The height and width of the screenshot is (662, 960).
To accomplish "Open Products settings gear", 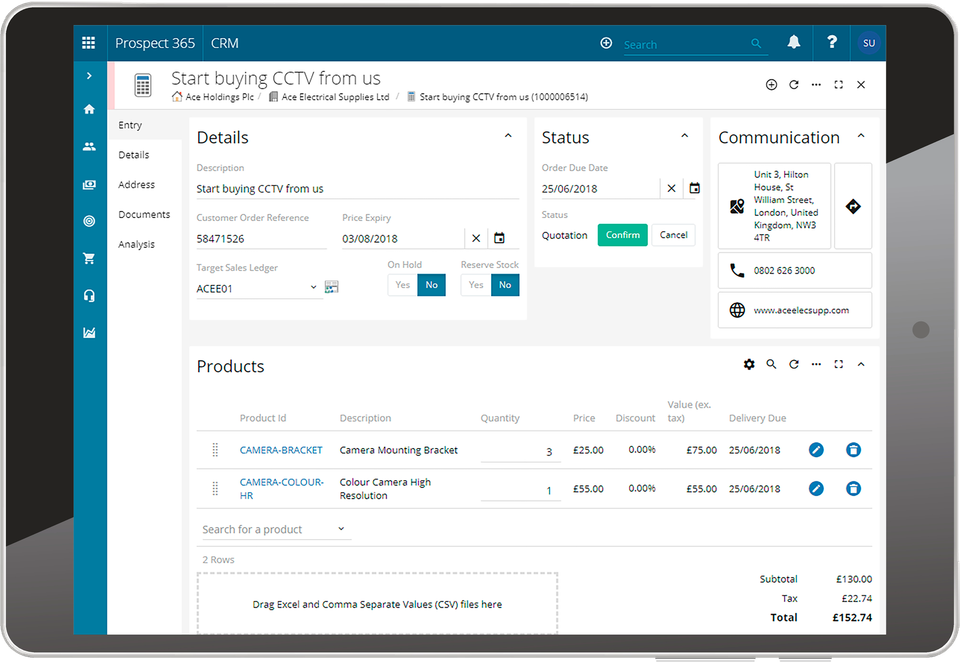I will pyautogui.click(x=749, y=364).
